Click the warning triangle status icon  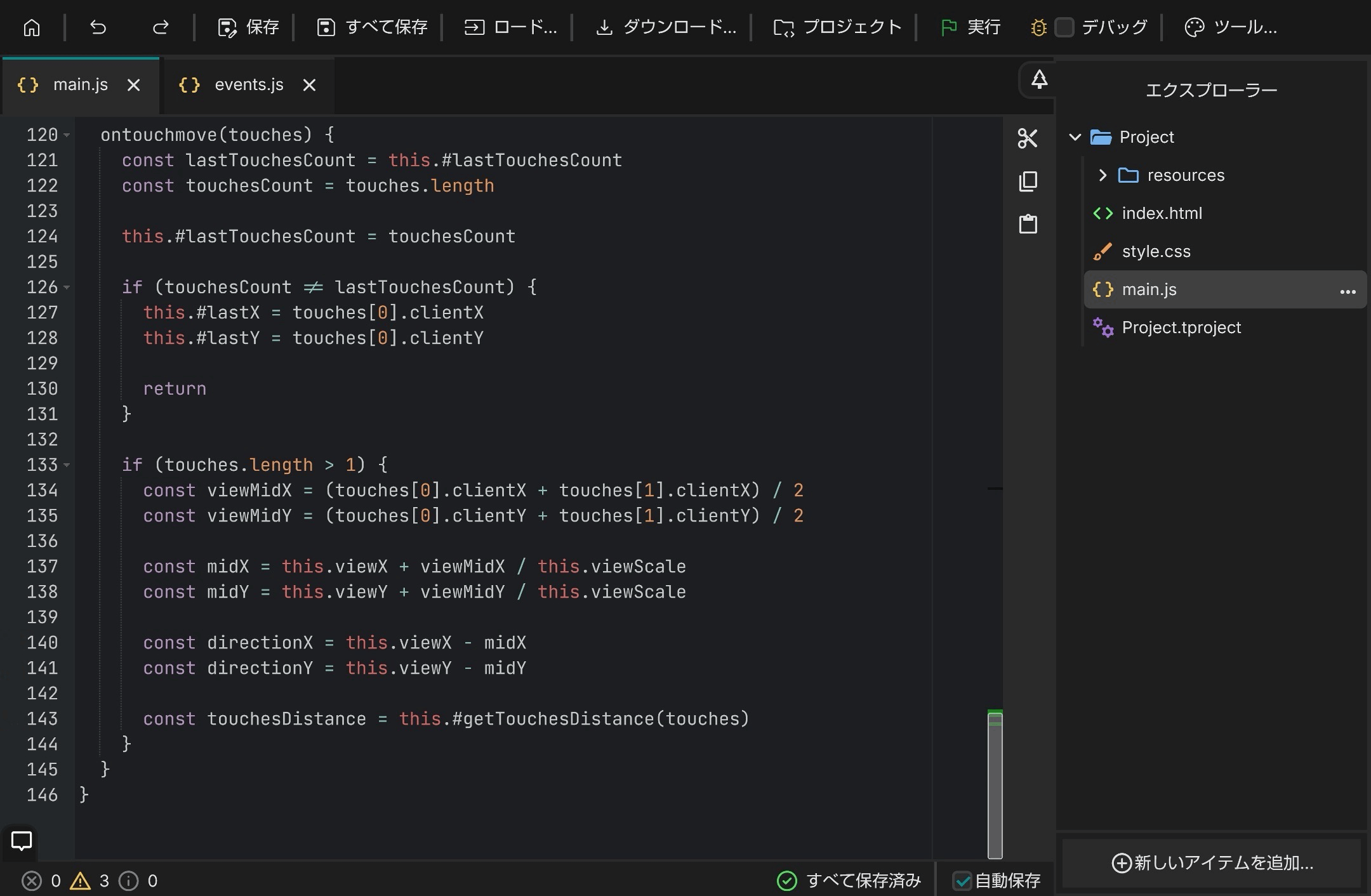81,881
